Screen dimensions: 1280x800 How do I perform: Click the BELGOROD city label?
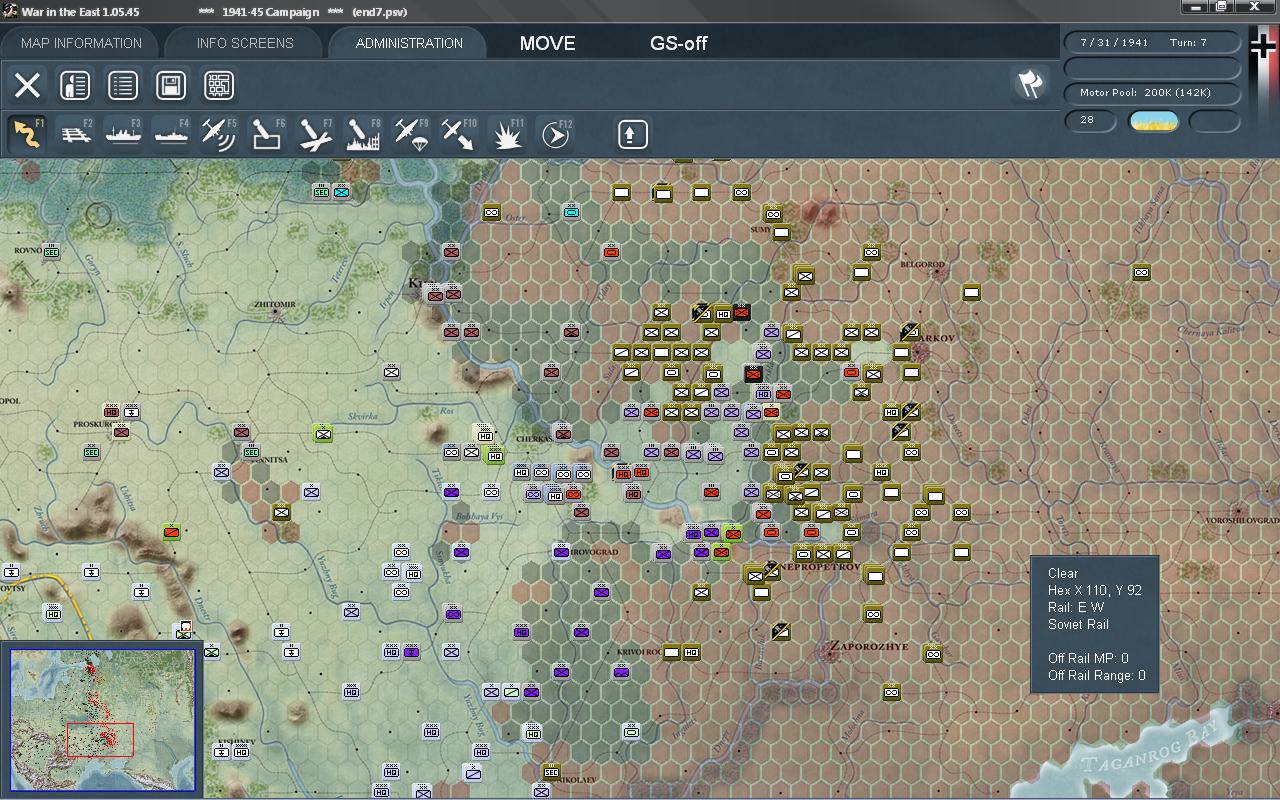(923, 265)
